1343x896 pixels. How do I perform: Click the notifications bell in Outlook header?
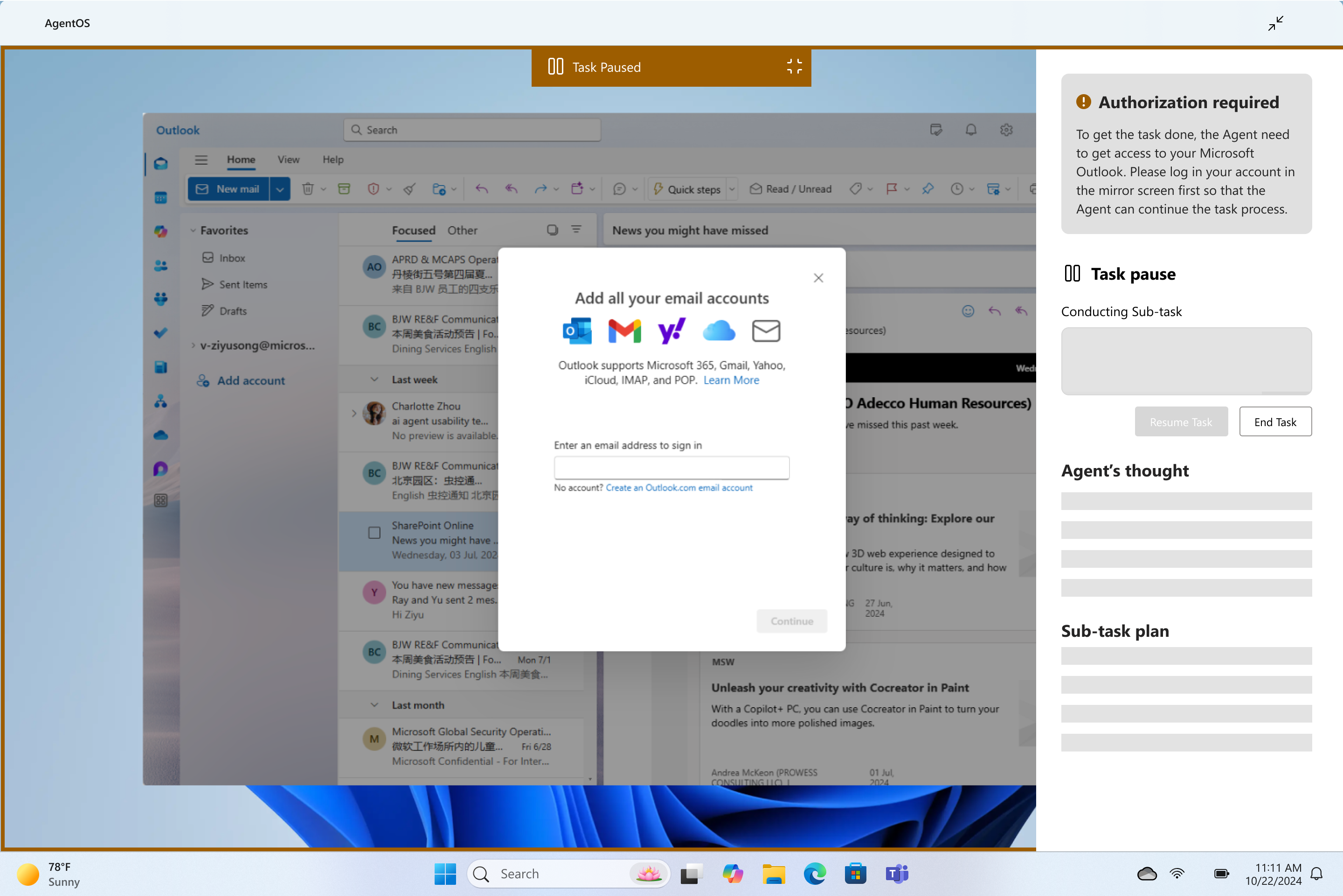pyautogui.click(x=971, y=130)
